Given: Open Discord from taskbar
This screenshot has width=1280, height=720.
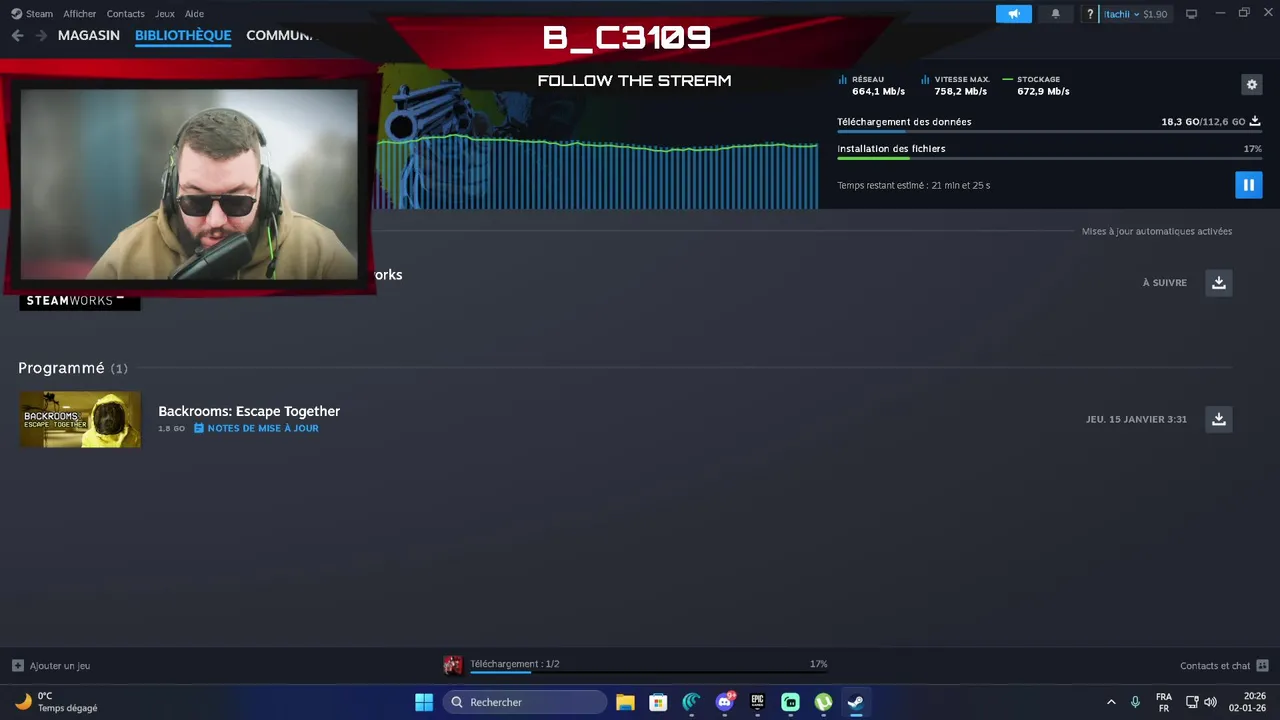Looking at the screenshot, I should [x=724, y=702].
